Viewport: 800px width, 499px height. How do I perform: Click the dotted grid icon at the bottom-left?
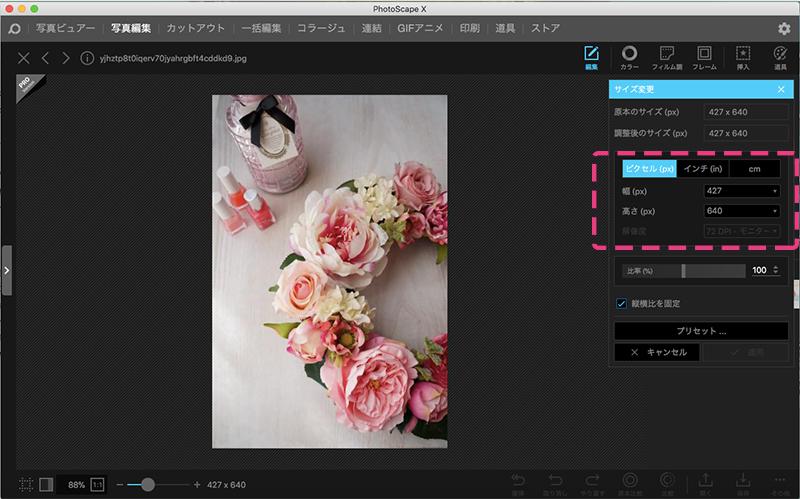coord(26,484)
